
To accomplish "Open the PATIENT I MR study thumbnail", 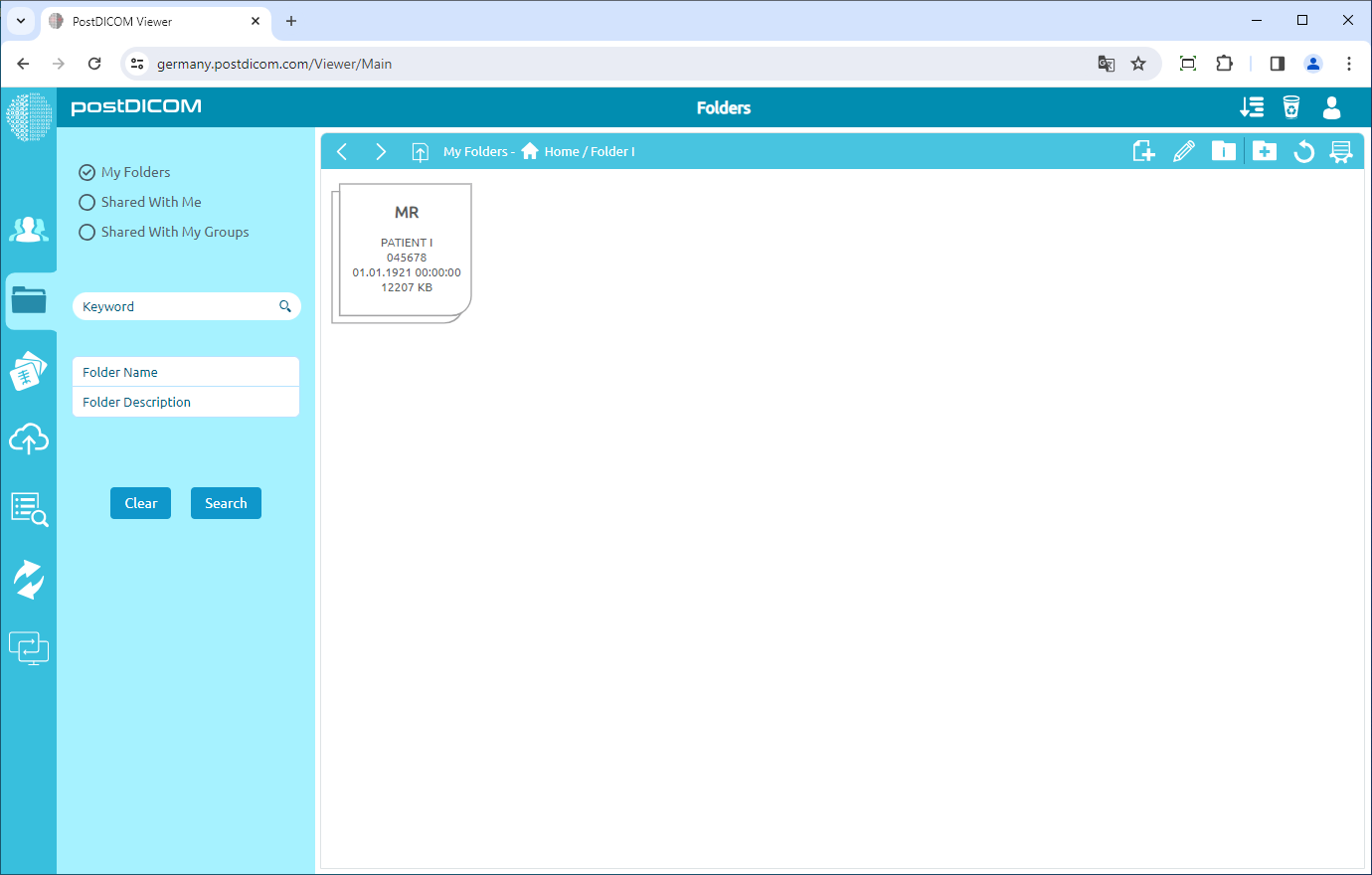I will pyautogui.click(x=405, y=250).
